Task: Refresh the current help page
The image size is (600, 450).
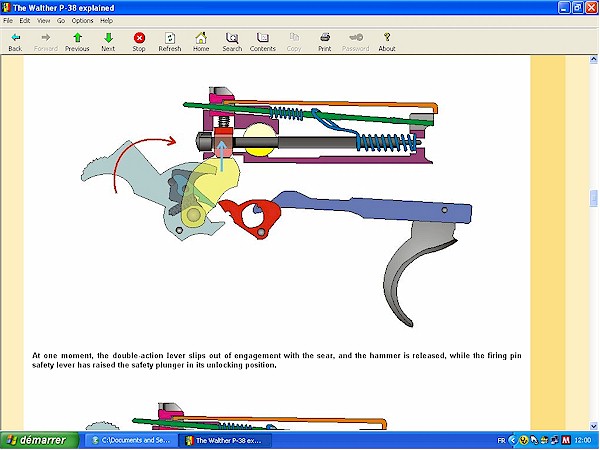Action: (170, 42)
